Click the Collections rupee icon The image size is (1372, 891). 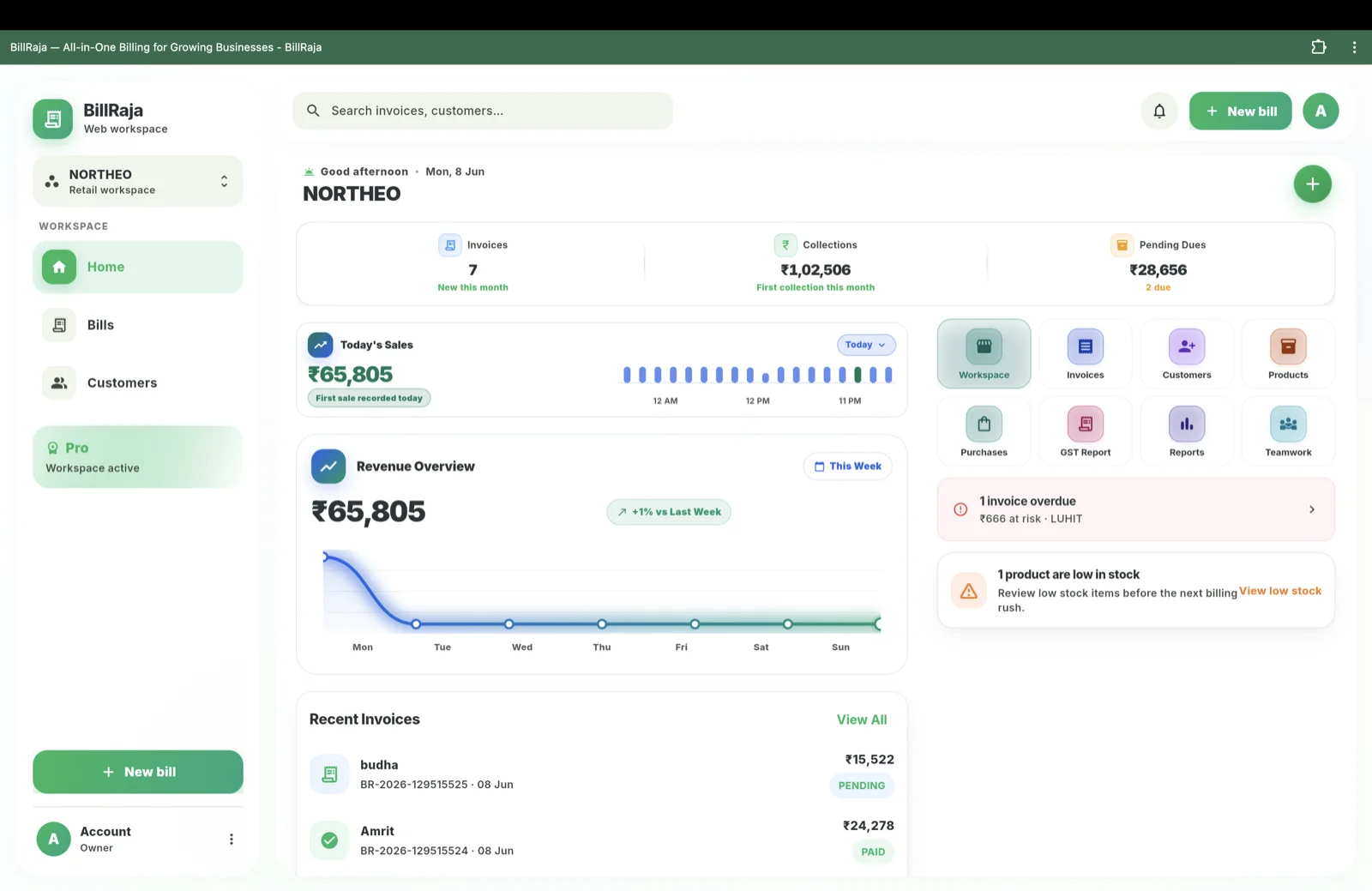pos(785,245)
